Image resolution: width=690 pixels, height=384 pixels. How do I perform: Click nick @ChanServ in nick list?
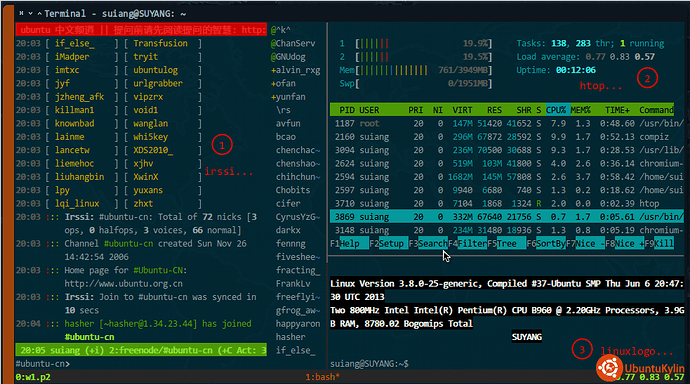coord(293,44)
